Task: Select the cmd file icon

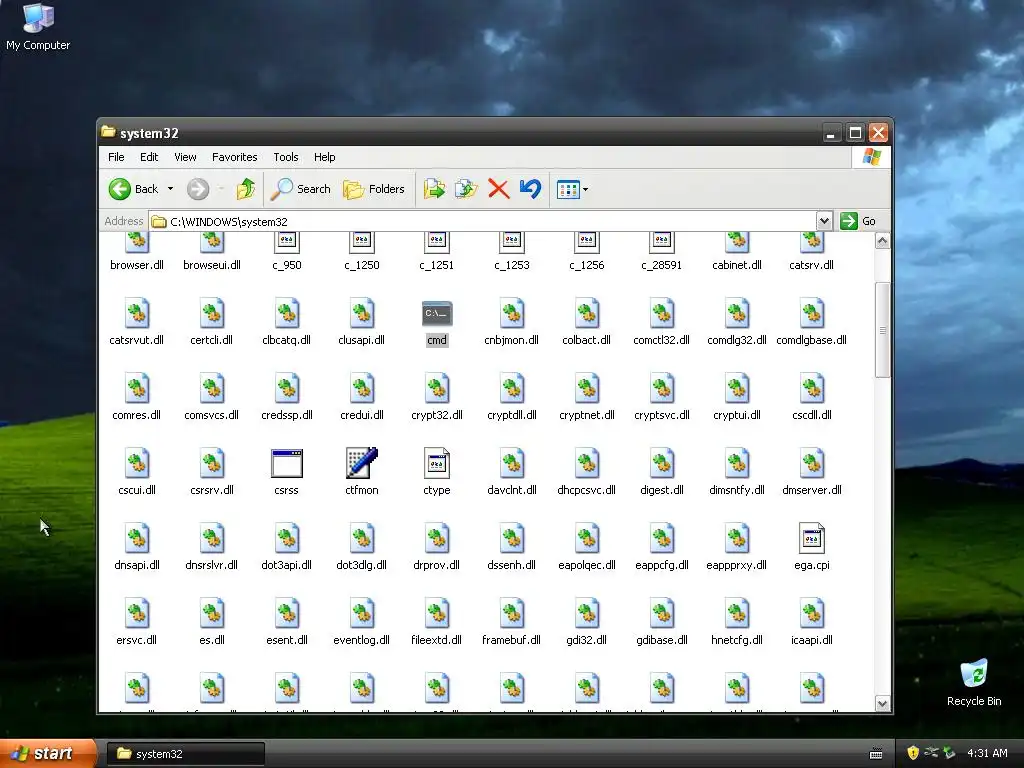Action: click(437, 313)
